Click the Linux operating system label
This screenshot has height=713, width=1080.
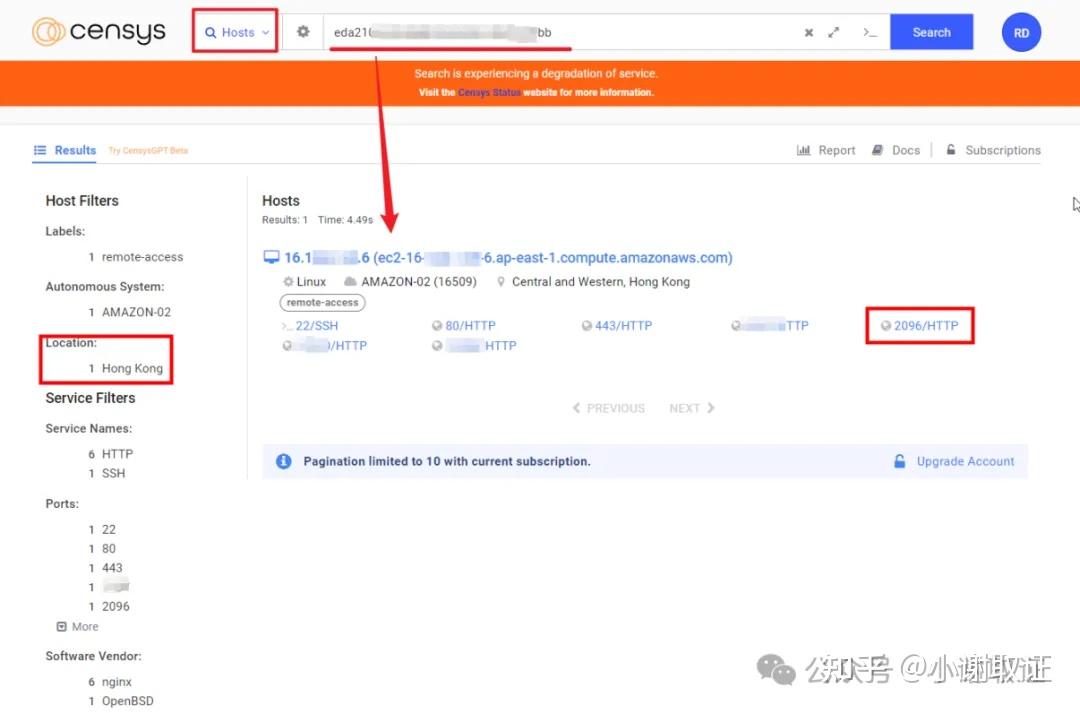click(311, 282)
